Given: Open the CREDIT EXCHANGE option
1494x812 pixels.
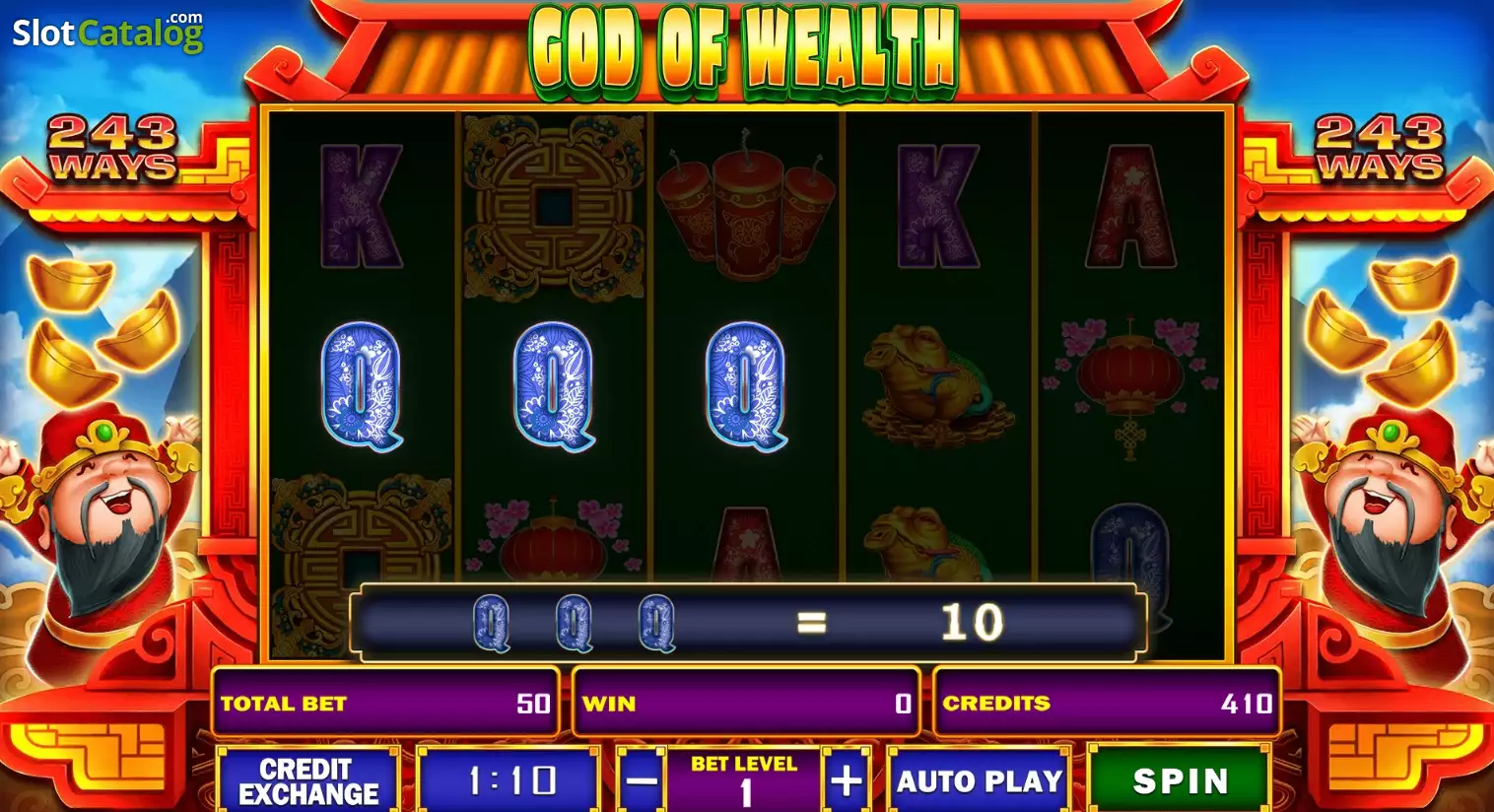Looking at the screenshot, I should point(308,780).
